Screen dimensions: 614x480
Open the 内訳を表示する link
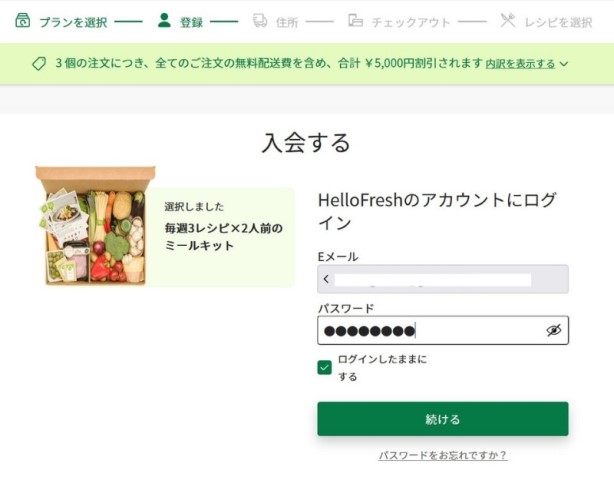point(520,64)
